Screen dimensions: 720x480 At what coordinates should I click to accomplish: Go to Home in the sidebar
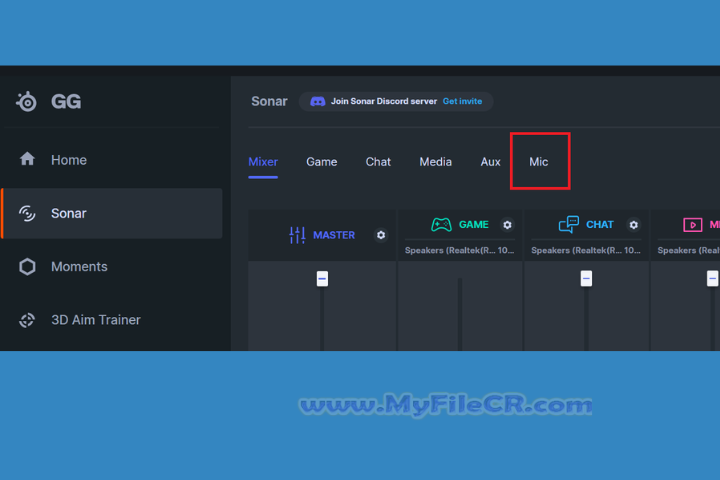(112, 160)
